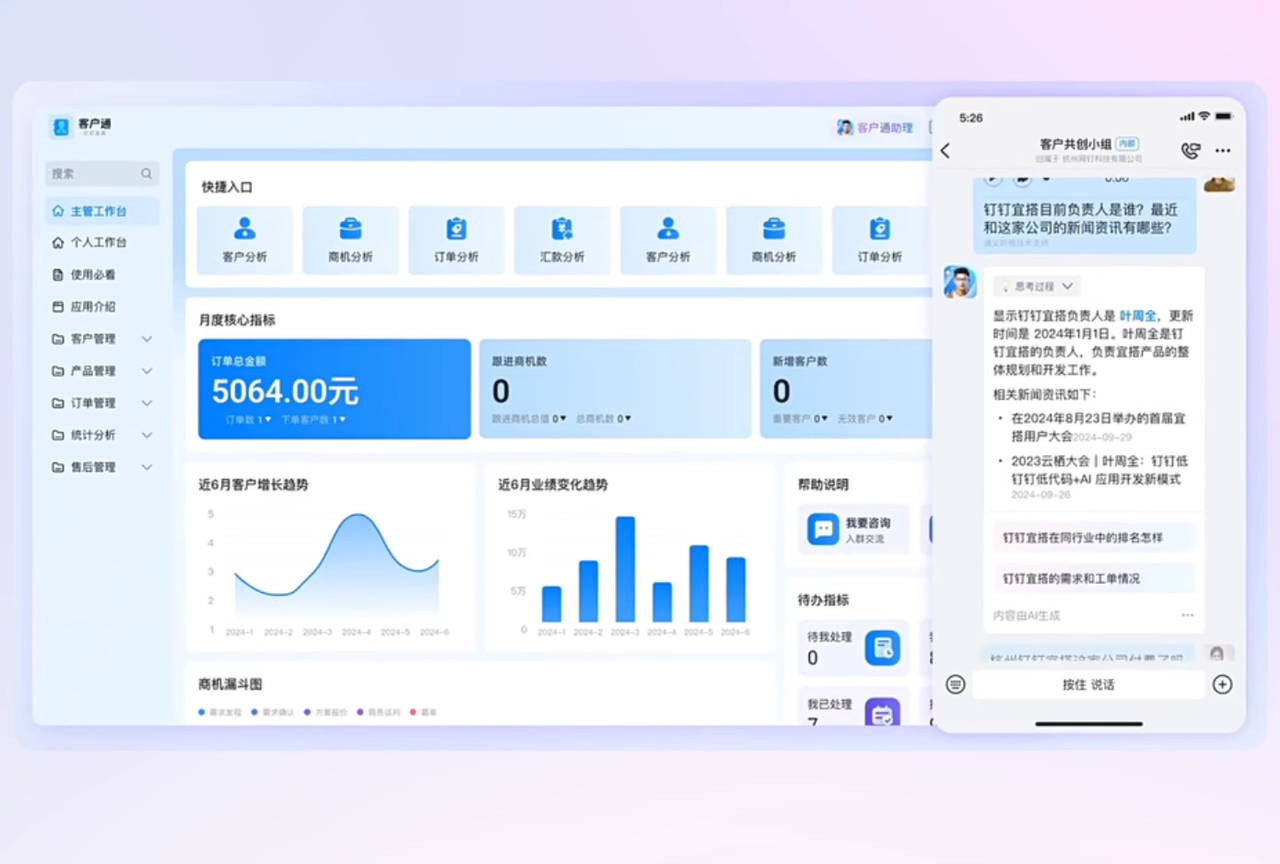Screen dimensions: 1280x864
Task: Click the magnifier icon in the search box
Action: (x=146, y=174)
